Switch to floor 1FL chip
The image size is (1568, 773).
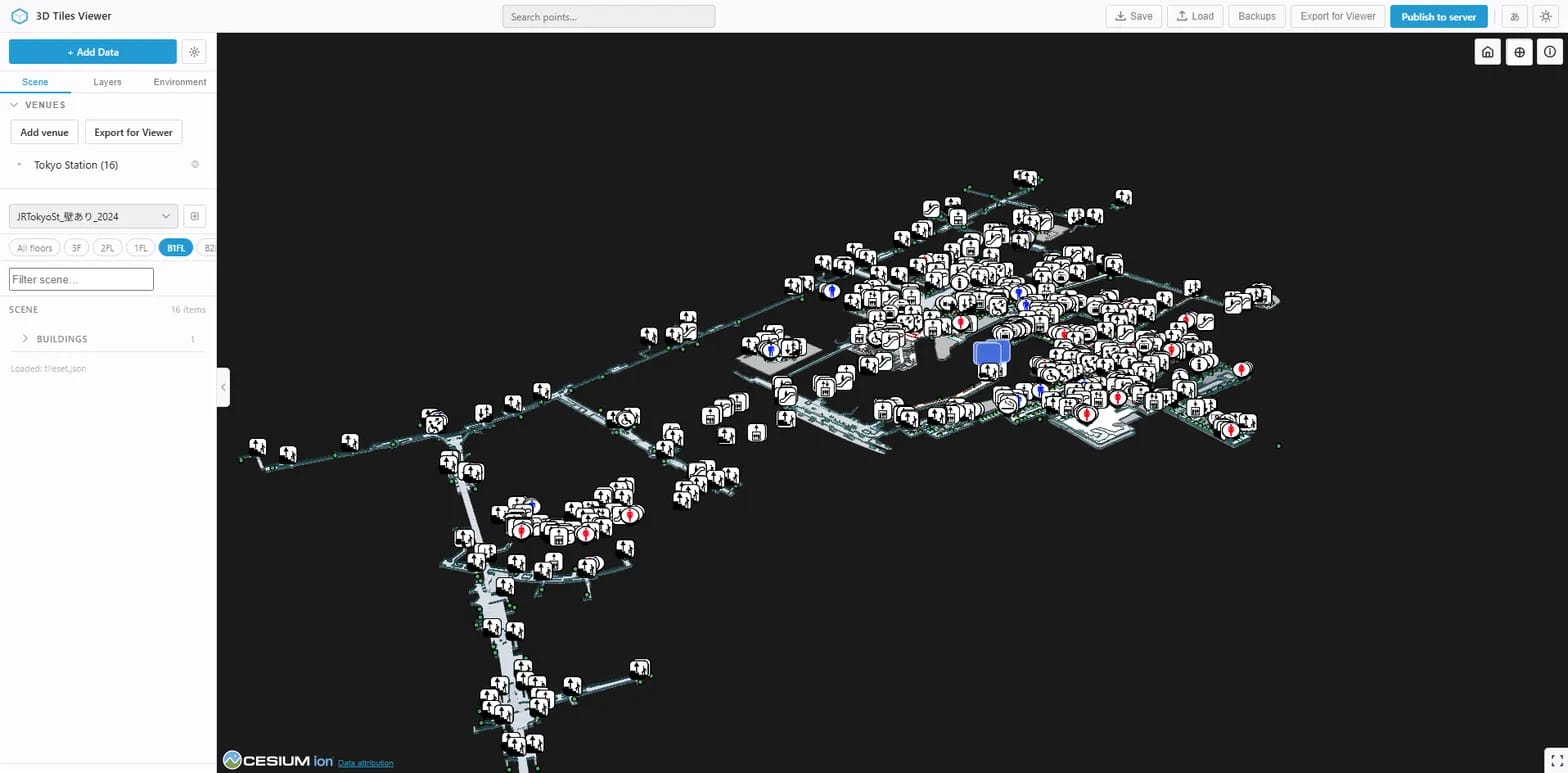(141, 248)
